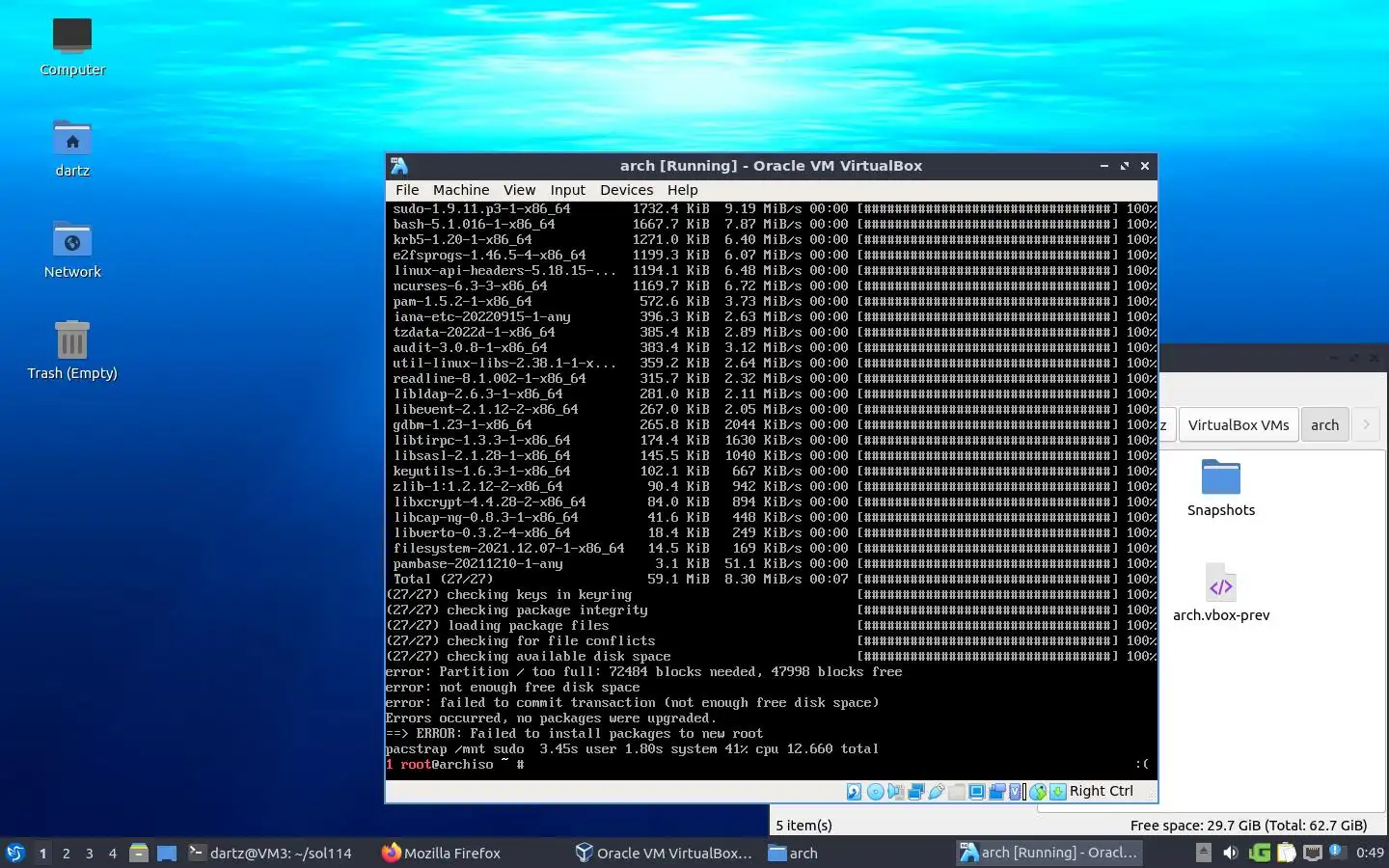The height and width of the screenshot is (868, 1389).
Task: Open the Input menu
Action: (x=568, y=190)
